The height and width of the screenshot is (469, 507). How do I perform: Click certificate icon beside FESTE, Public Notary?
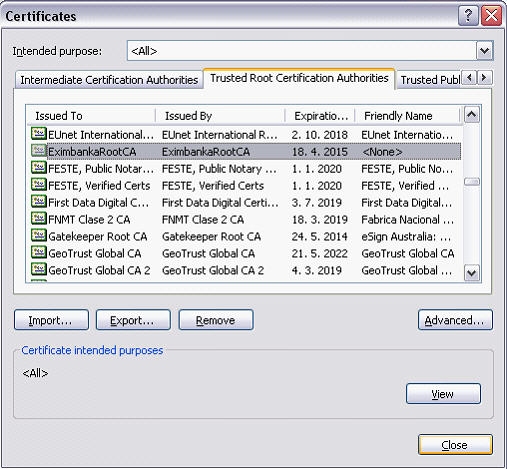click(x=39, y=168)
